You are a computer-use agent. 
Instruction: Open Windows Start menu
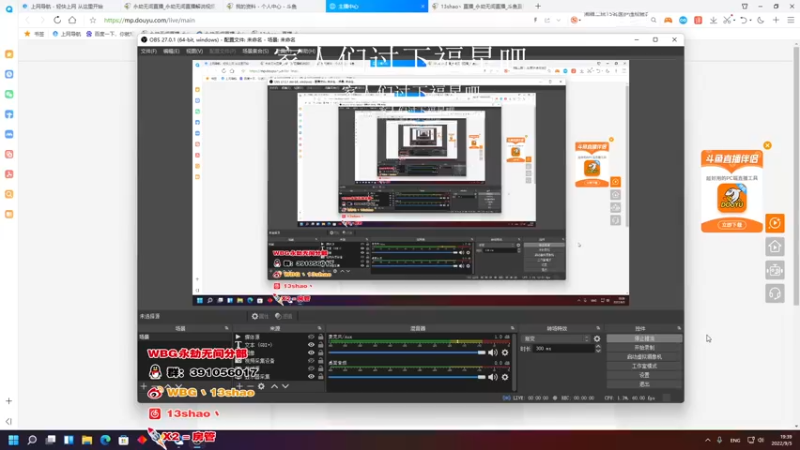(x=13, y=440)
